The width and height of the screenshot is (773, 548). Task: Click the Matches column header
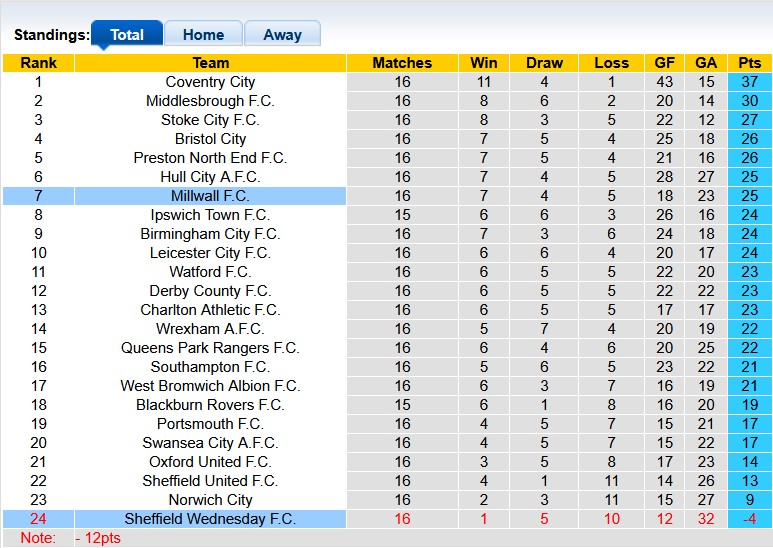pyautogui.click(x=402, y=63)
